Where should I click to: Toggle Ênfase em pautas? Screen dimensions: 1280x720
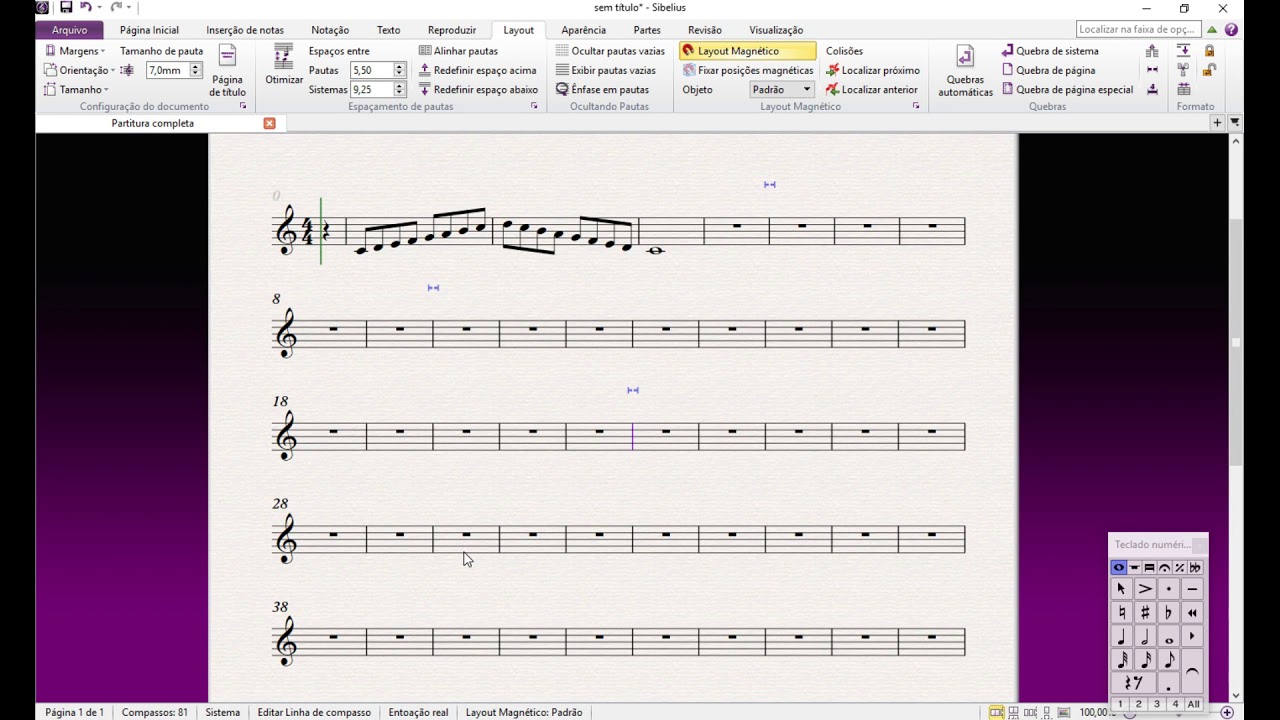(x=602, y=89)
